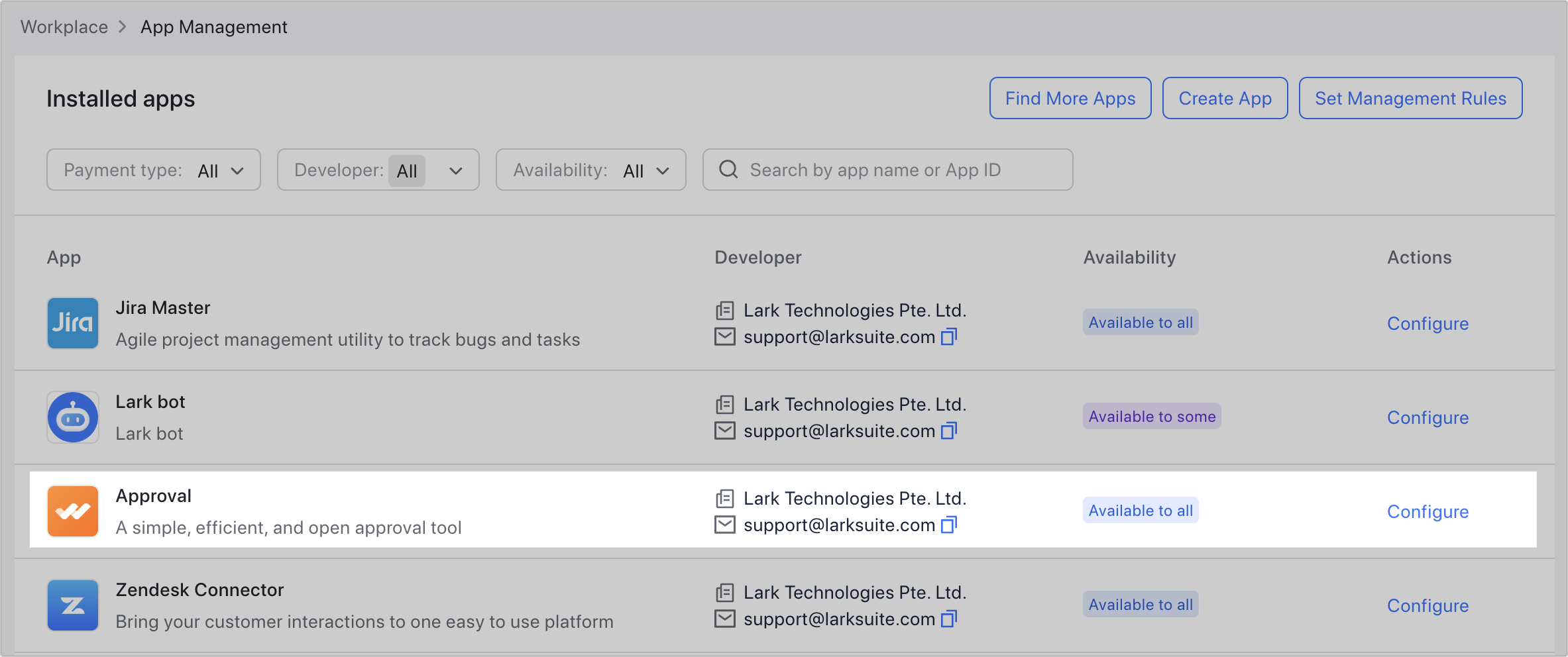Click the orange Approval app icon
Image resolution: width=1568 pixels, height=657 pixels.
coord(72,511)
